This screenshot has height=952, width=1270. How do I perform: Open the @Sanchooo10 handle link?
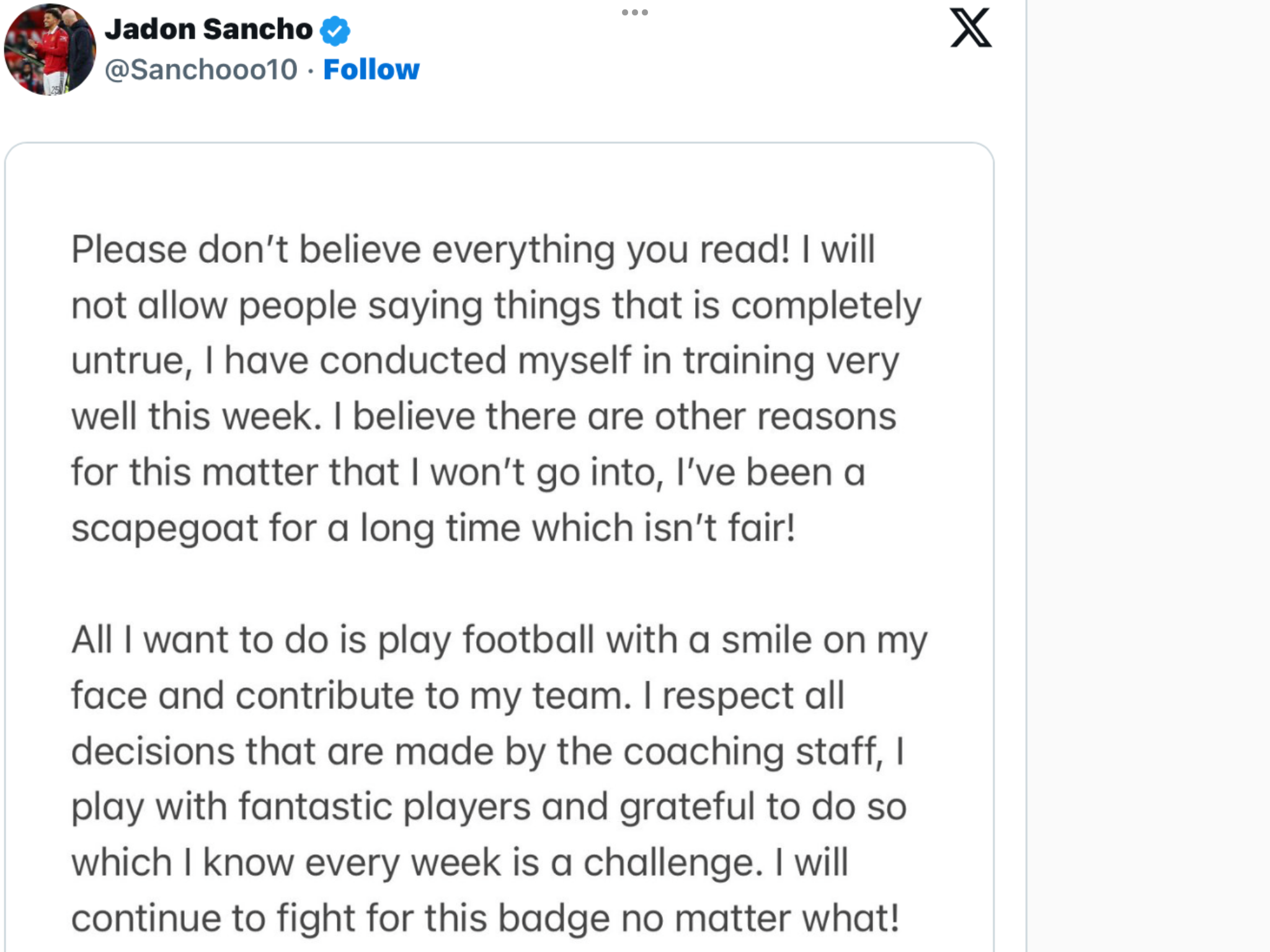coord(201,69)
